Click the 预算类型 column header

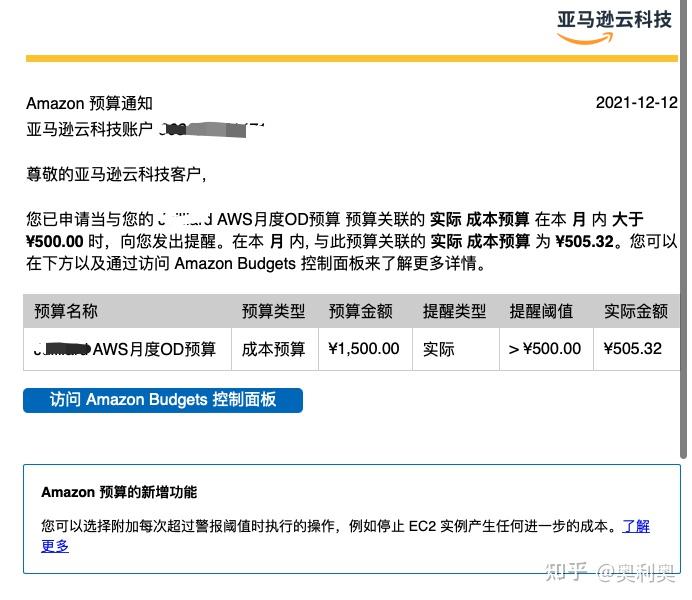[273, 311]
